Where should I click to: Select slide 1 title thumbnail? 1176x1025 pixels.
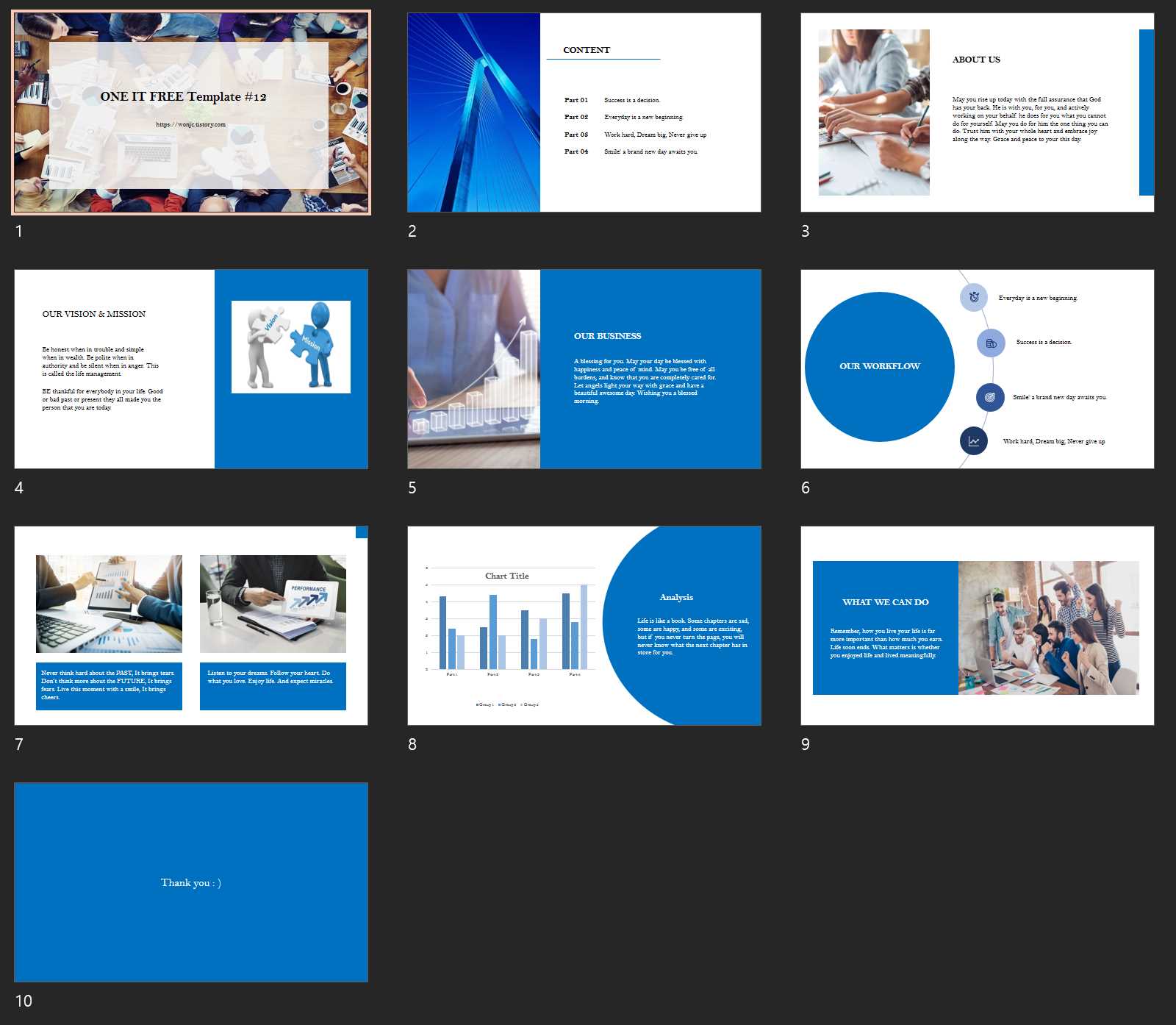[x=191, y=113]
